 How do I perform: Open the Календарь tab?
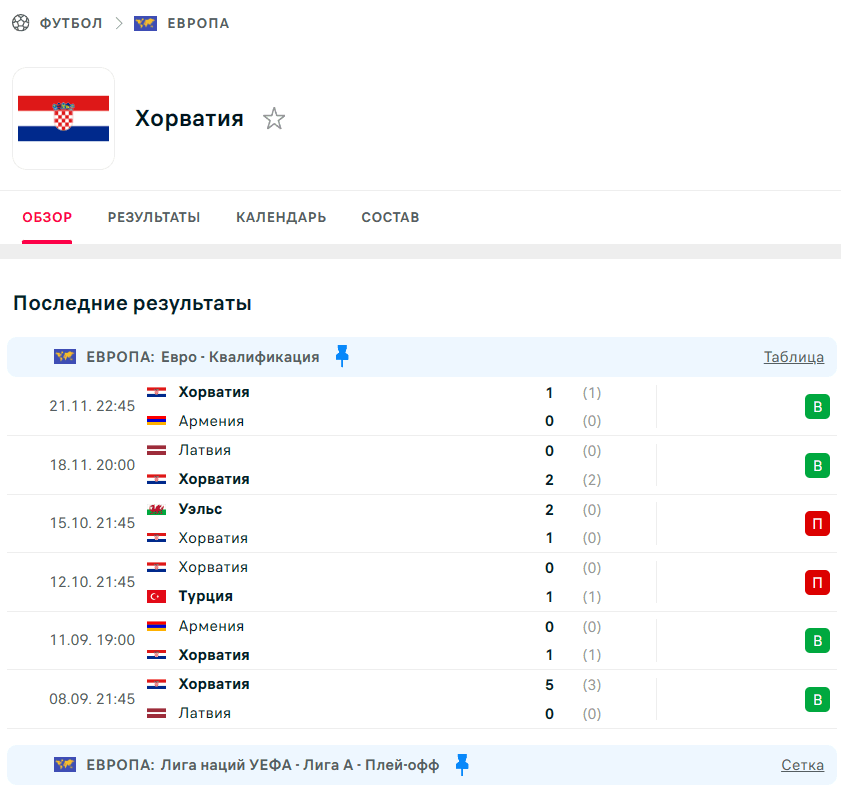pos(281,217)
